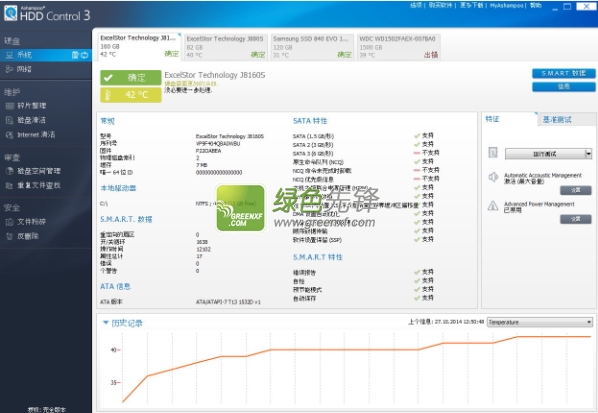This screenshot has height=413, width=598.
Task: Open 网络 via its network icon
Action: [9, 69]
